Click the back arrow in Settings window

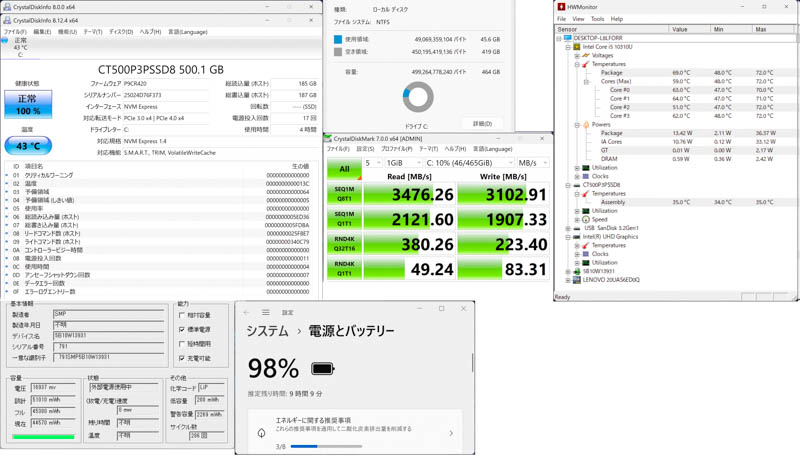pos(246,313)
